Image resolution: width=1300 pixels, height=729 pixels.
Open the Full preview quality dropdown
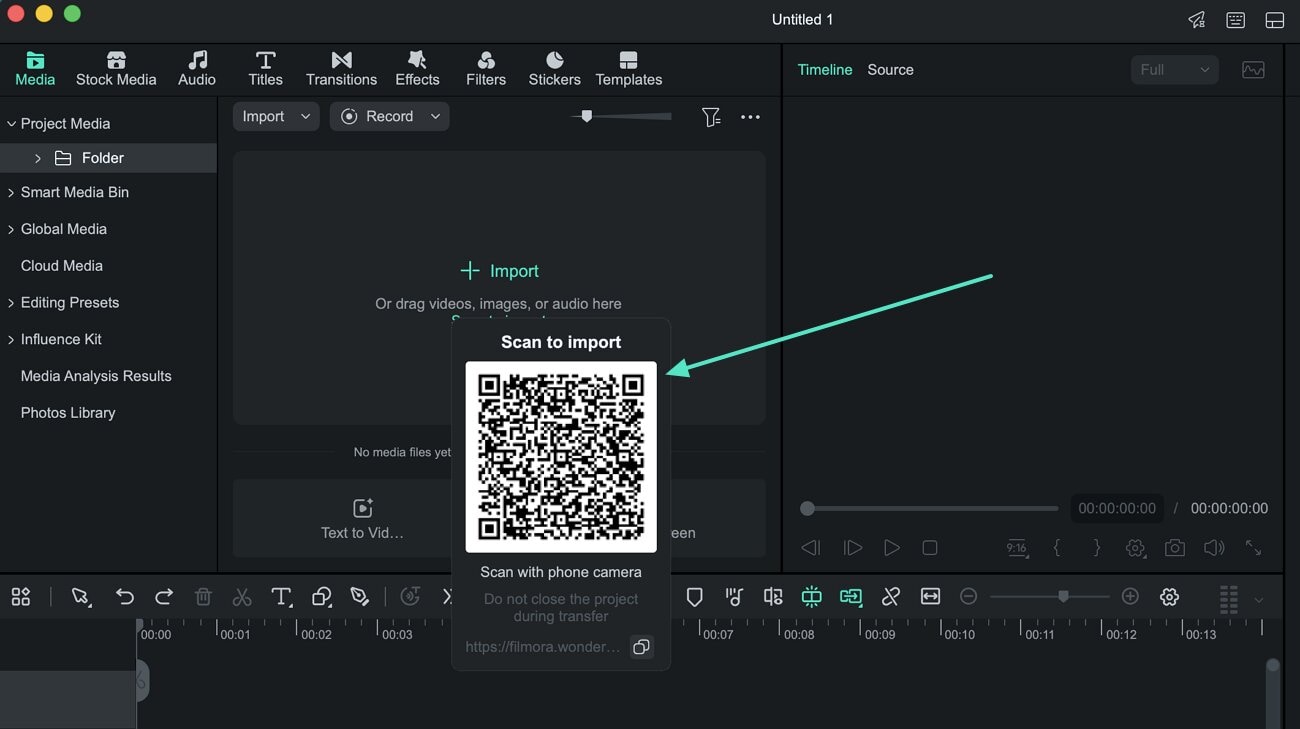[1175, 70]
